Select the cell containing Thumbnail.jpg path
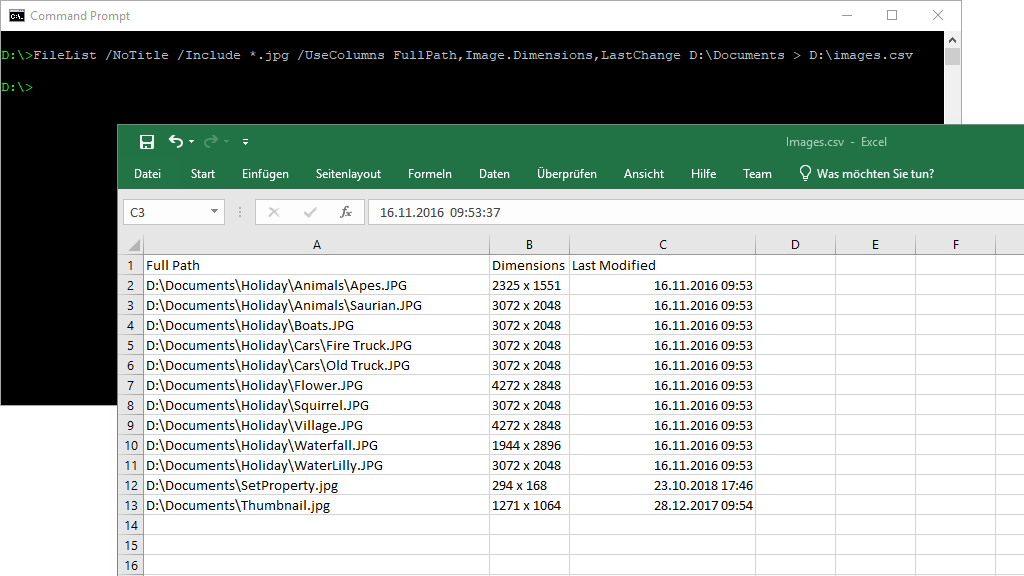This screenshot has height=576, width=1024. pos(240,505)
